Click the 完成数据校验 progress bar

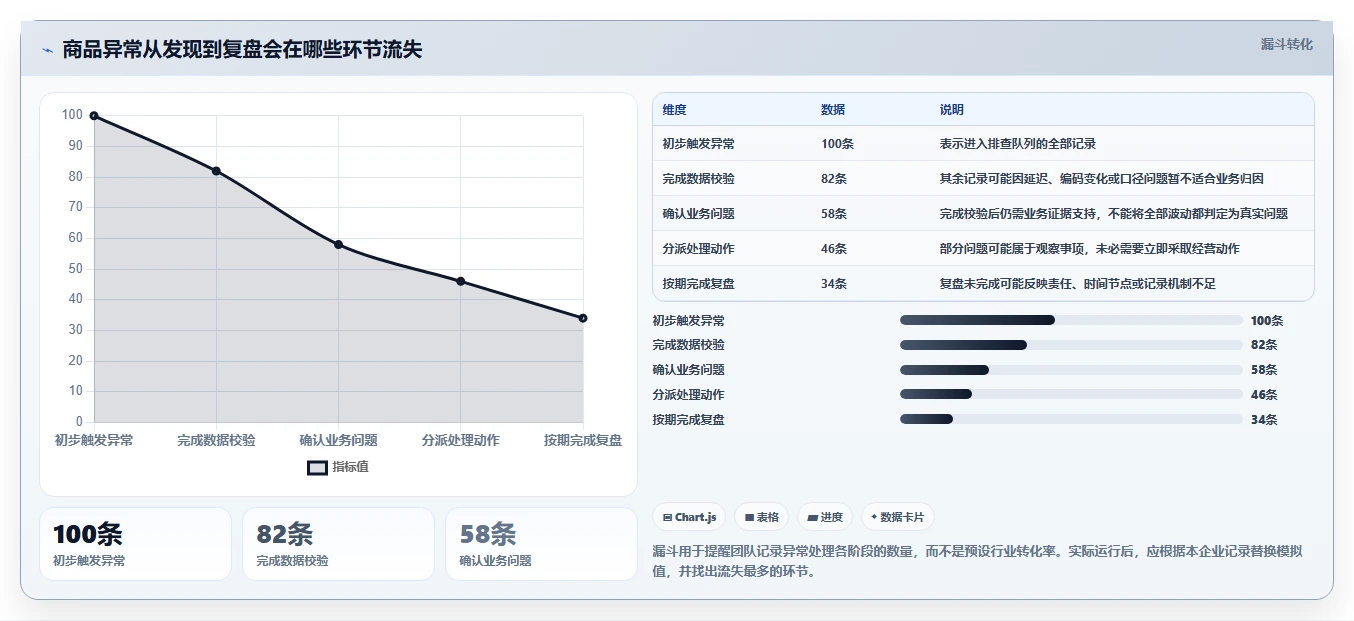pos(1071,345)
